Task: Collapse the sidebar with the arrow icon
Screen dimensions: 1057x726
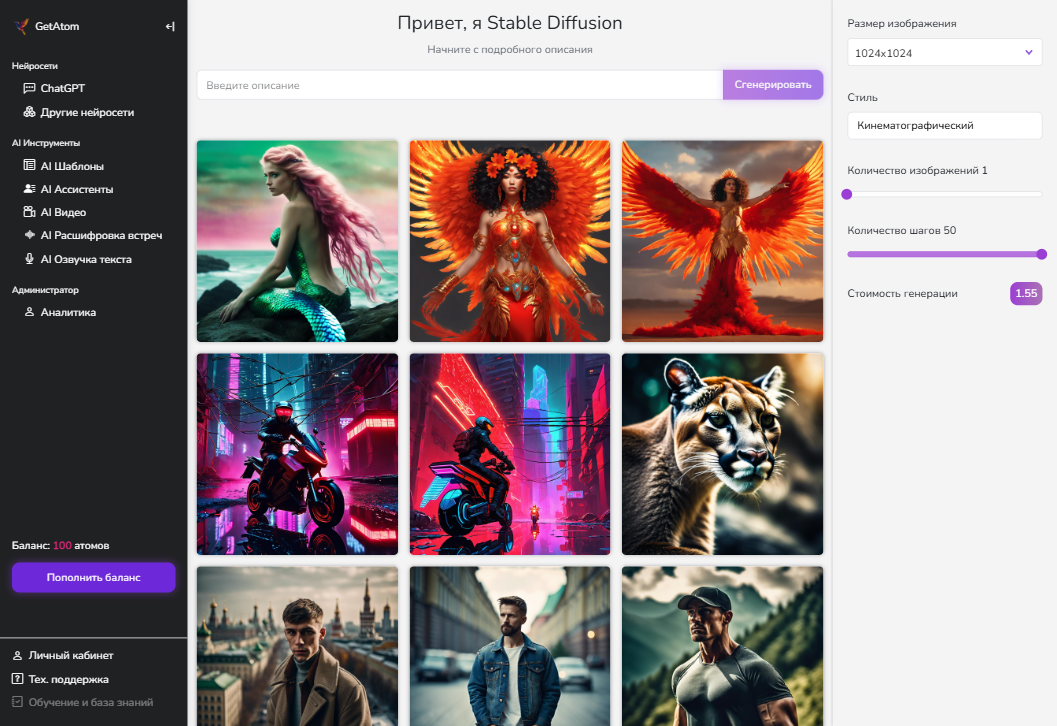Action: 170,26
